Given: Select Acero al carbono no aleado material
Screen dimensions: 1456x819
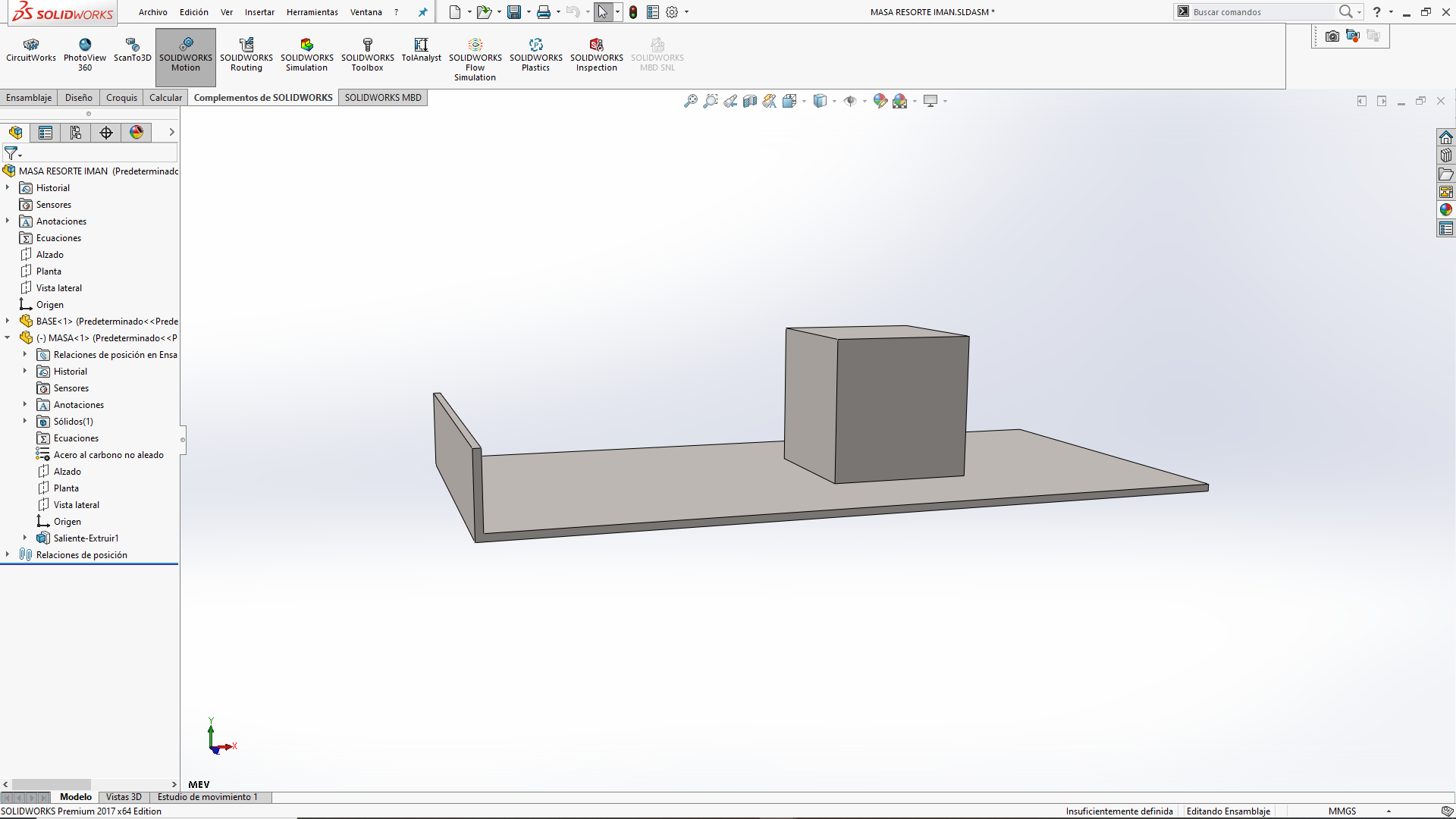Looking at the screenshot, I should click(x=108, y=455).
